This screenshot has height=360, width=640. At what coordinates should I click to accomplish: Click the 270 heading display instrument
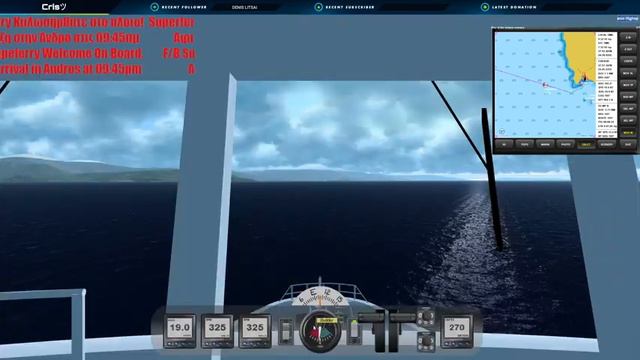click(x=457, y=331)
